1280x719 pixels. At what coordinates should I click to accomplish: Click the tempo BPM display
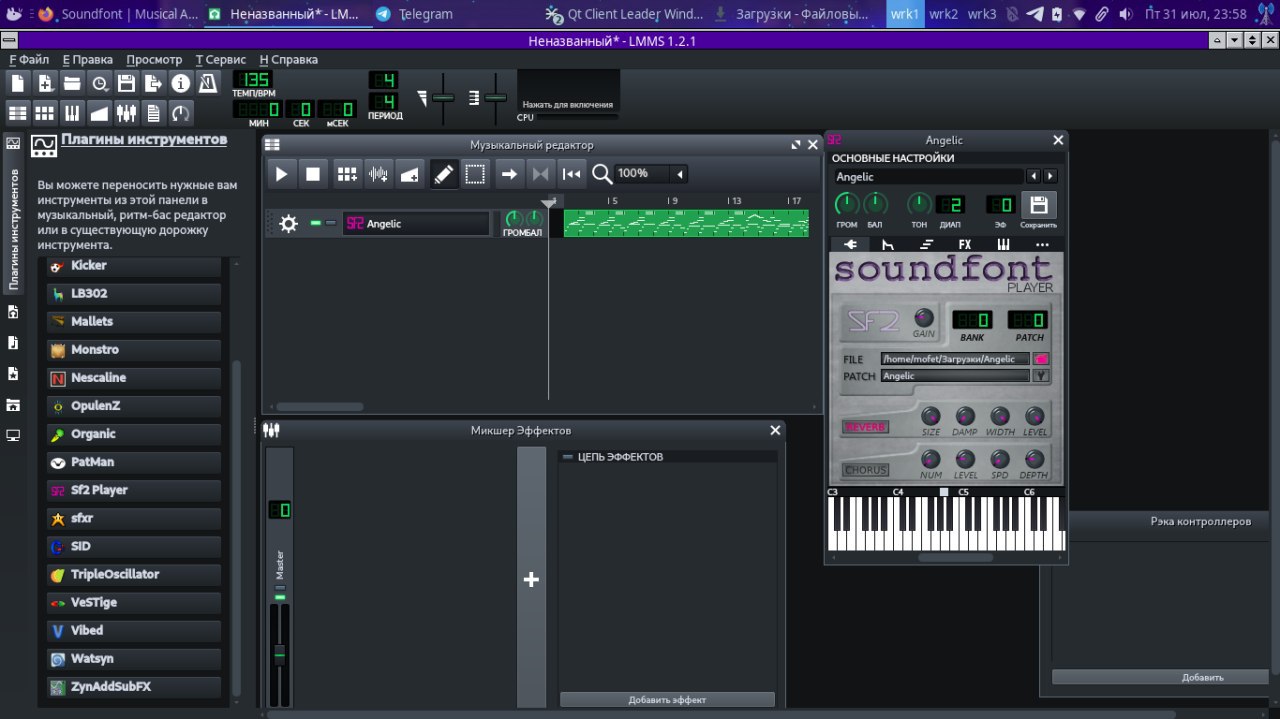(x=253, y=80)
